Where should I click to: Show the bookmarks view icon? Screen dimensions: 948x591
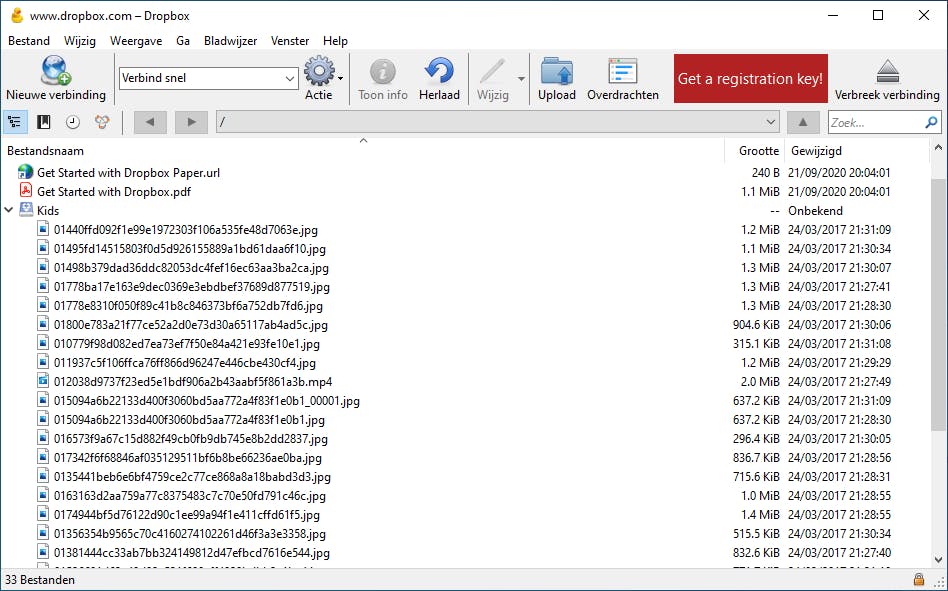tap(44, 122)
